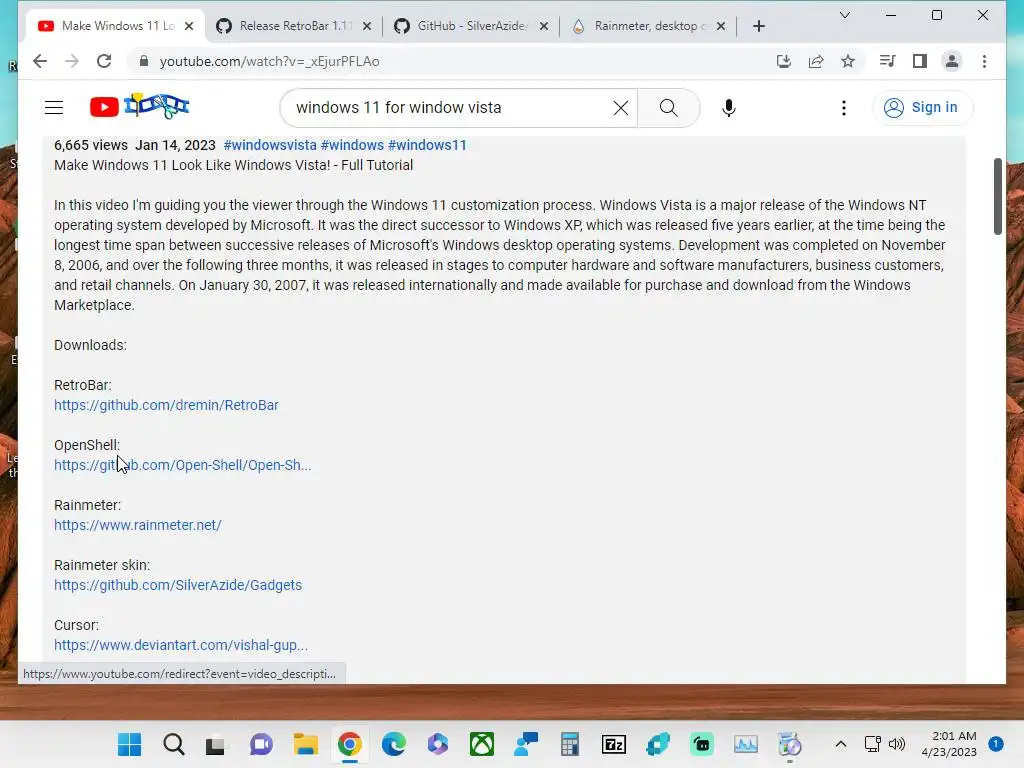Open the tab search chevron dropdown
1024x768 pixels.
(844, 15)
